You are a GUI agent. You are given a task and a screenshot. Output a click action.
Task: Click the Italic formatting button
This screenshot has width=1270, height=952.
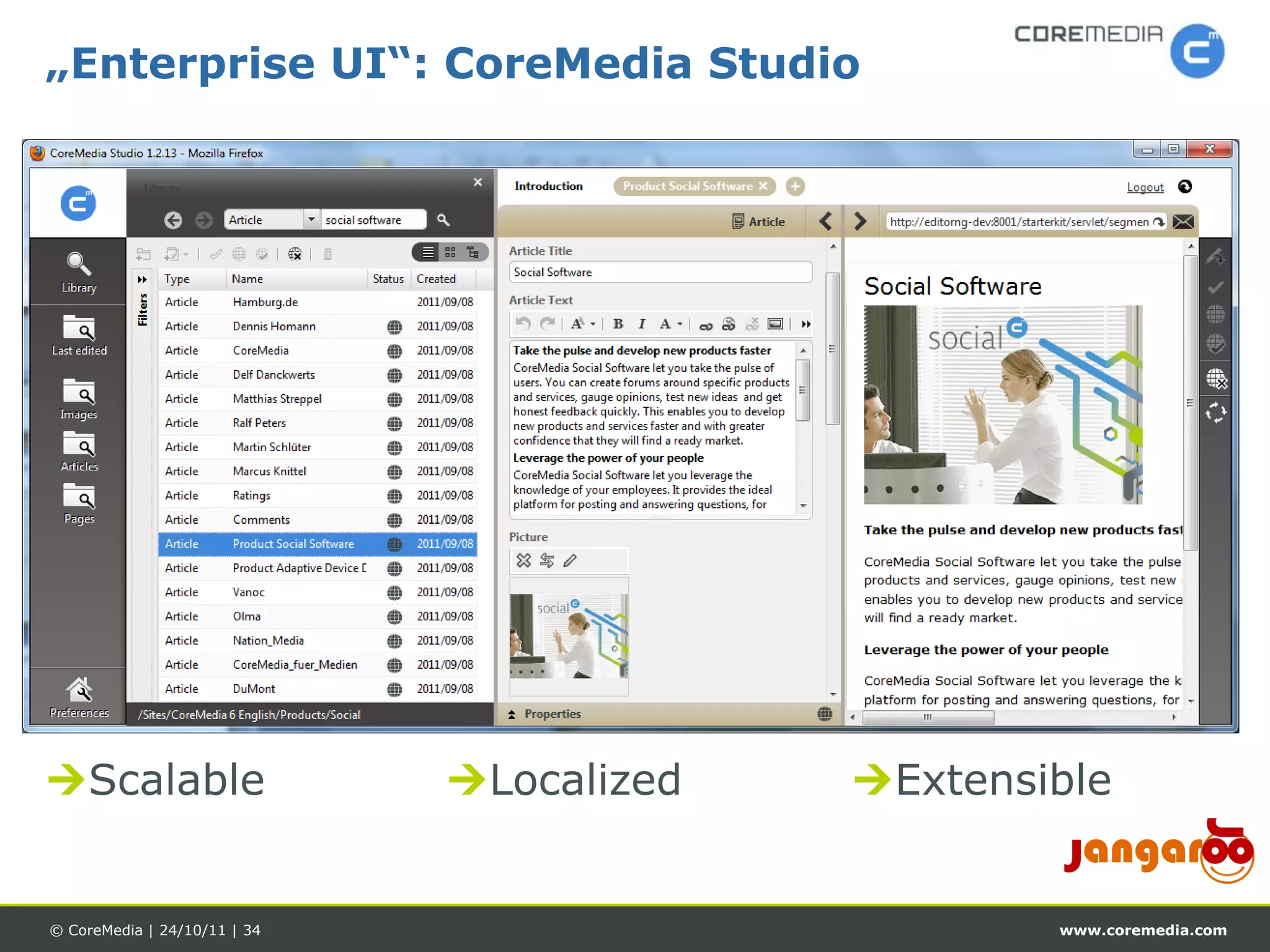[x=642, y=324]
